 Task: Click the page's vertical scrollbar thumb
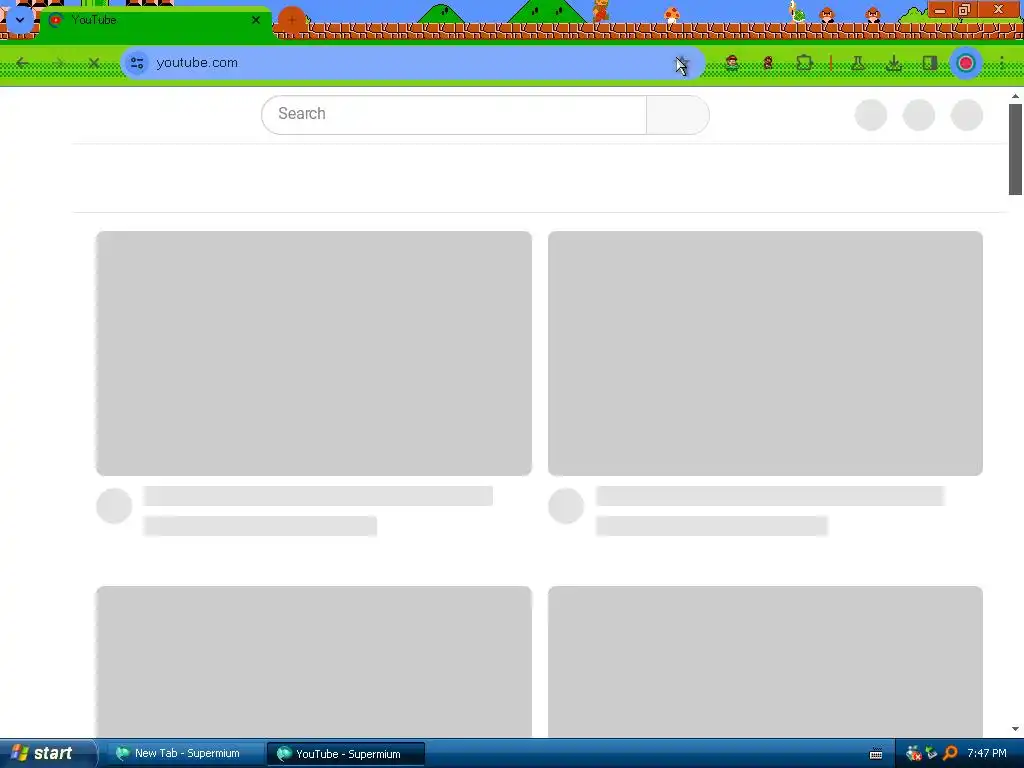1015,149
